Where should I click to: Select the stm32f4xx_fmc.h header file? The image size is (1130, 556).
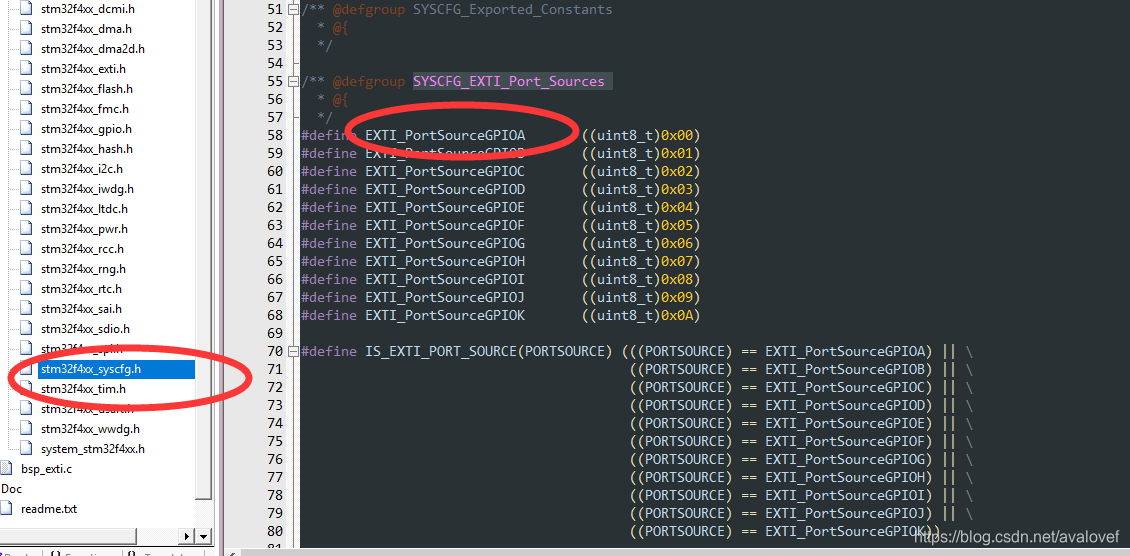(85, 109)
